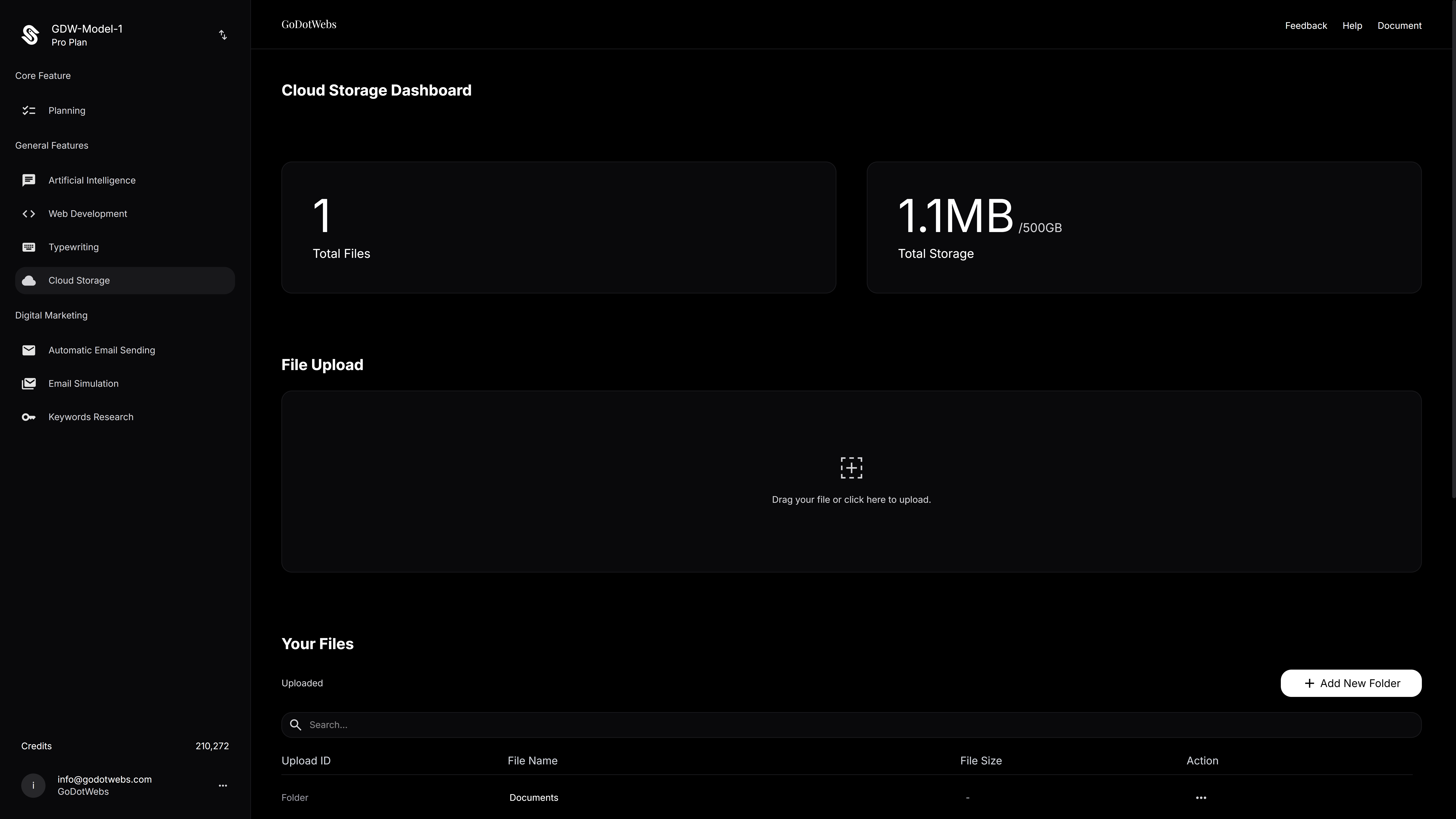Open the Documents folder row

[533, 798]
